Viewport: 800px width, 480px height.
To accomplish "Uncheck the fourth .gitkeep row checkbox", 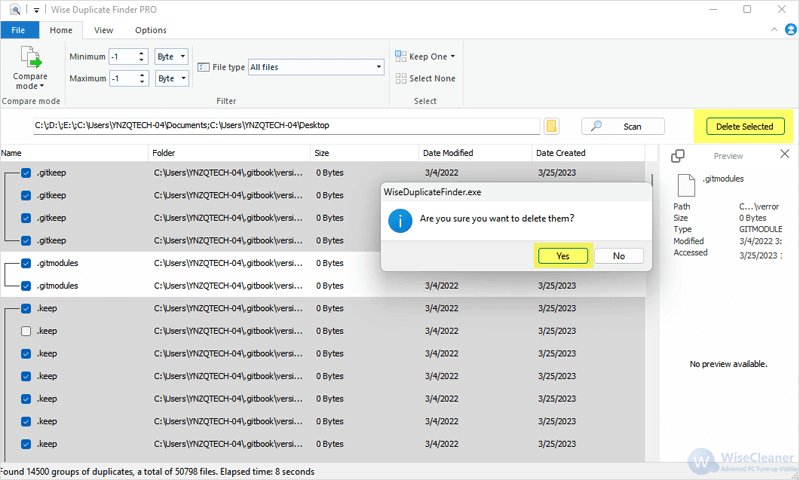I will click(26, 241).
